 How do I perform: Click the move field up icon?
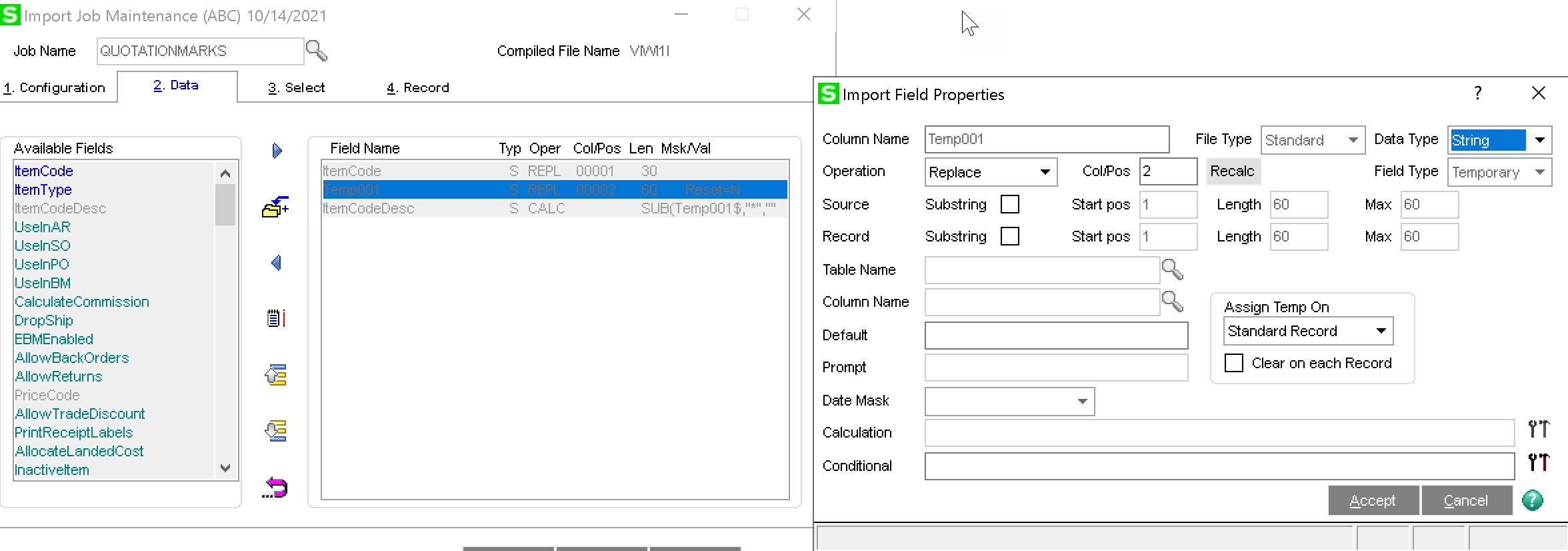coord(275,375)
